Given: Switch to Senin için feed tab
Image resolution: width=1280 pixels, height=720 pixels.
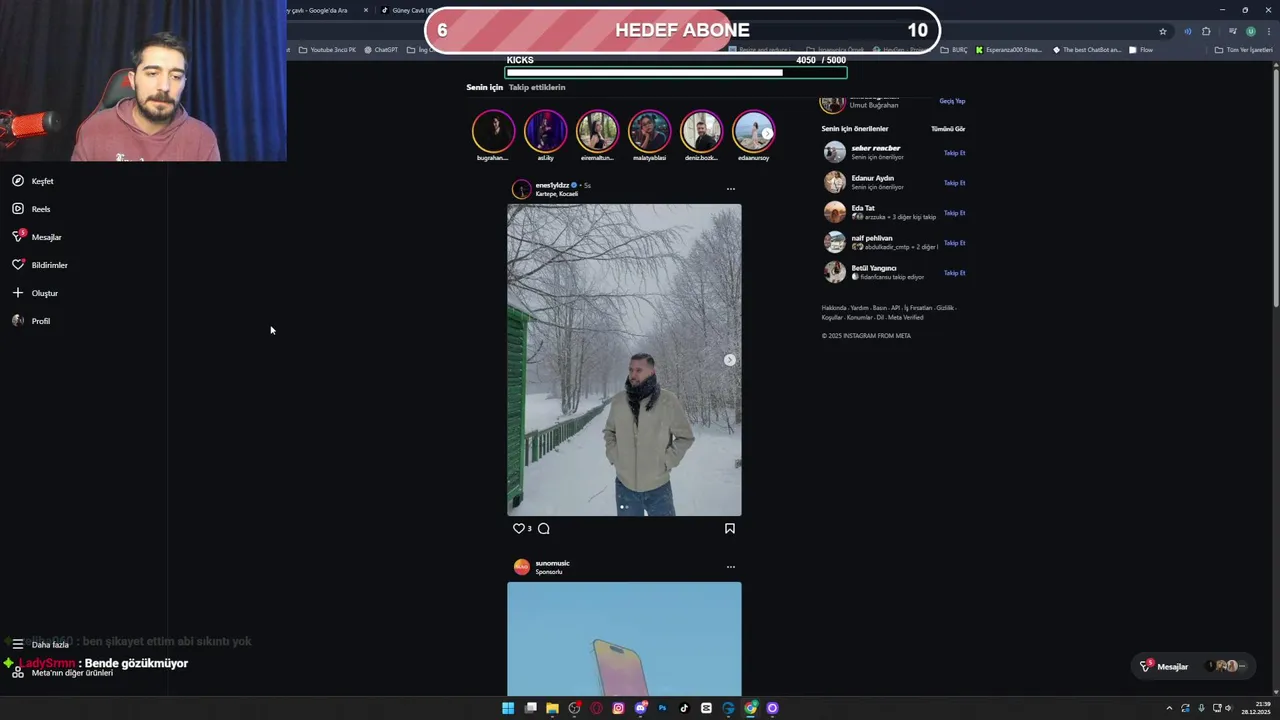Looking at the screenshot, I should [x=485, y=87].
